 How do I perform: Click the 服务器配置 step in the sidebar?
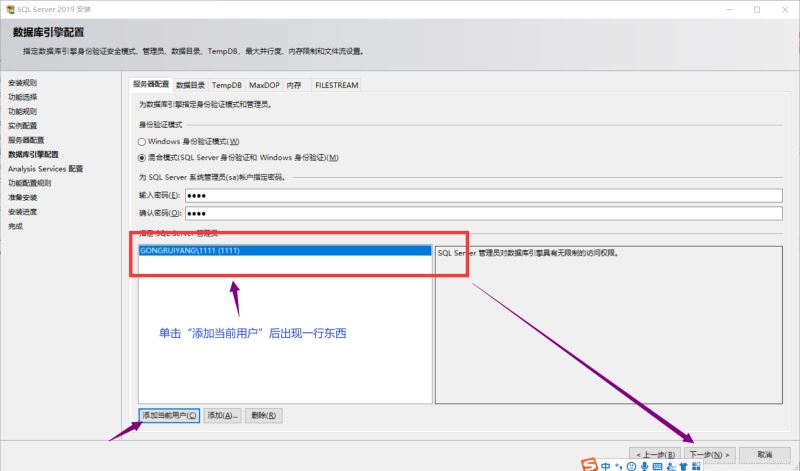click(x=26, y=140)
